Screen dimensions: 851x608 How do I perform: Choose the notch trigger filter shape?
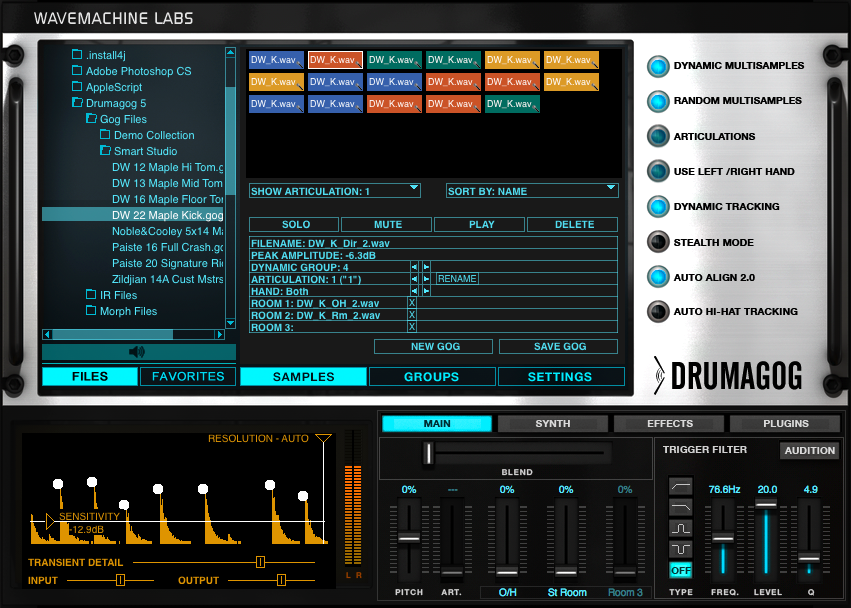pyautogui.click(x=681, y=546)
